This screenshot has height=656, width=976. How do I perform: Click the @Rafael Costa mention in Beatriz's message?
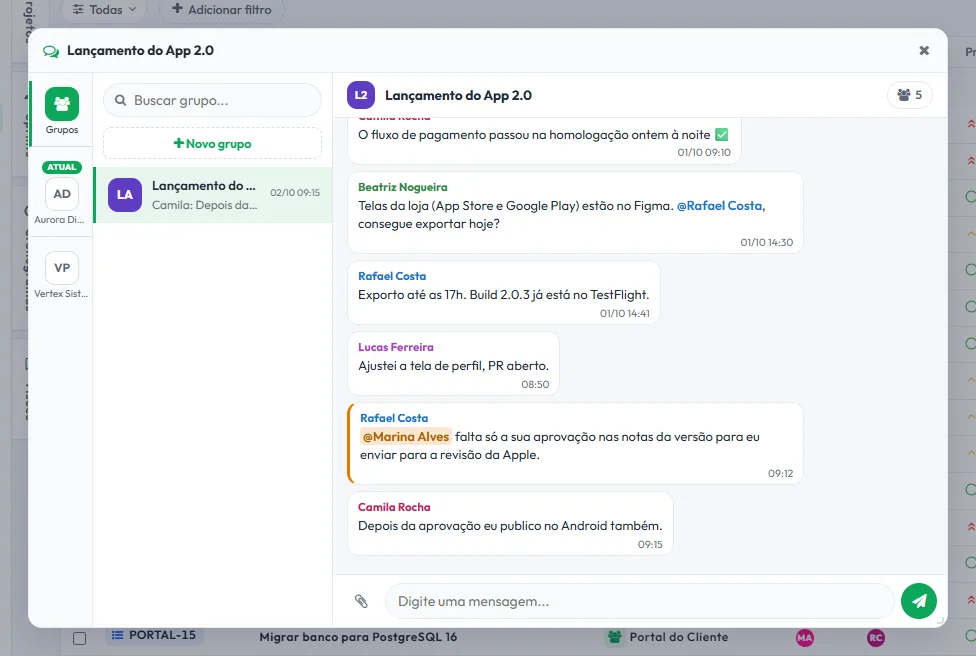720,206
